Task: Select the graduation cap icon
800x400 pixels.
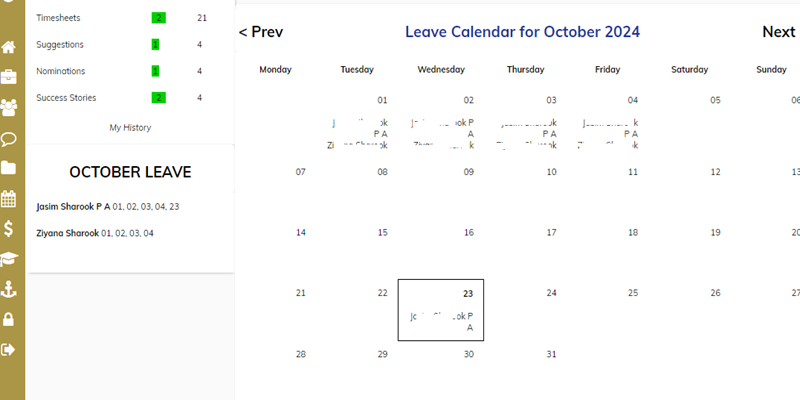Action: click(x=8, y=259)
